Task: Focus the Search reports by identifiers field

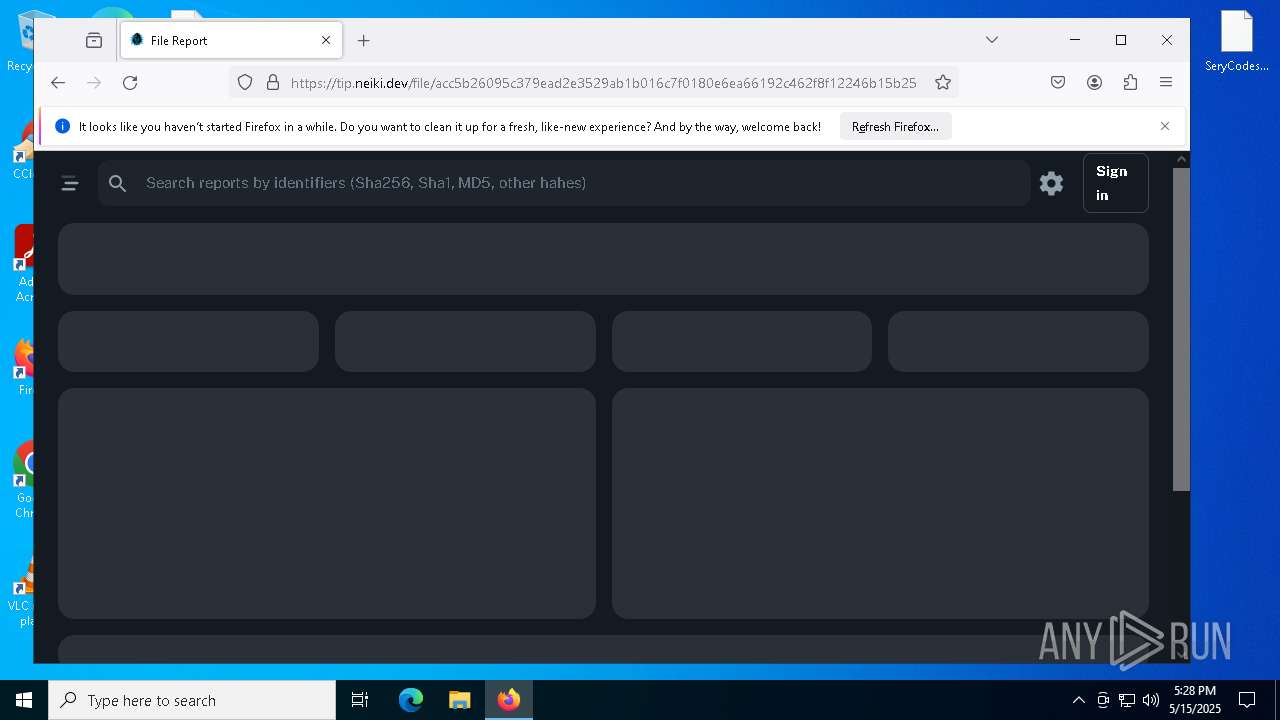Action: point(564,183)
